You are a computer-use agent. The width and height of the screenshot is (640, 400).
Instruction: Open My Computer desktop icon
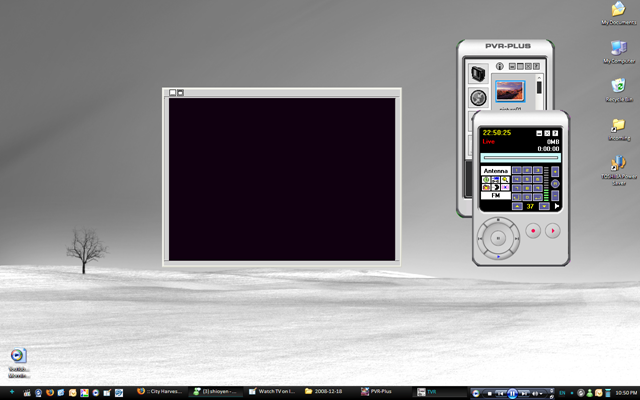click(619, 52)
